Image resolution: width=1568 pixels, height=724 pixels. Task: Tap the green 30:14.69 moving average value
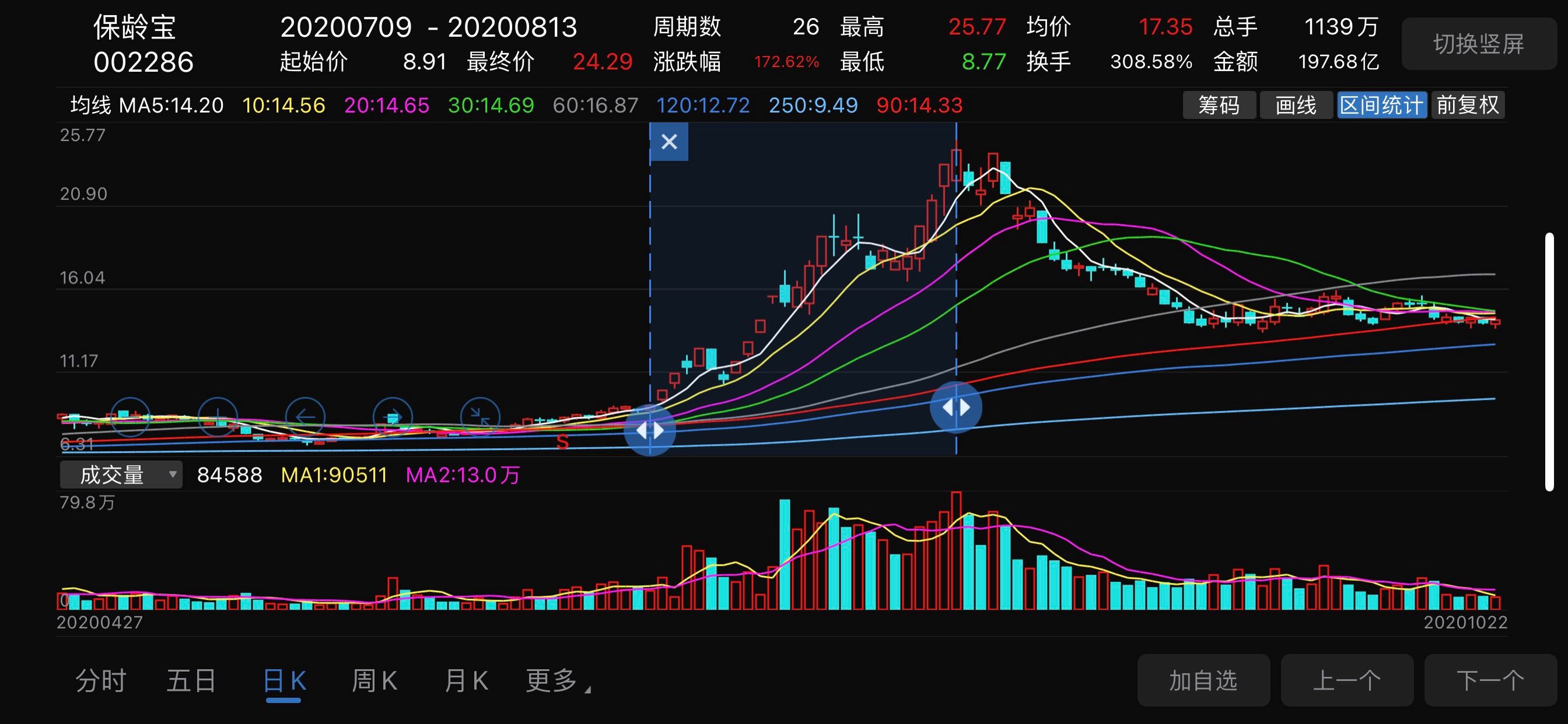click(491, 106)
